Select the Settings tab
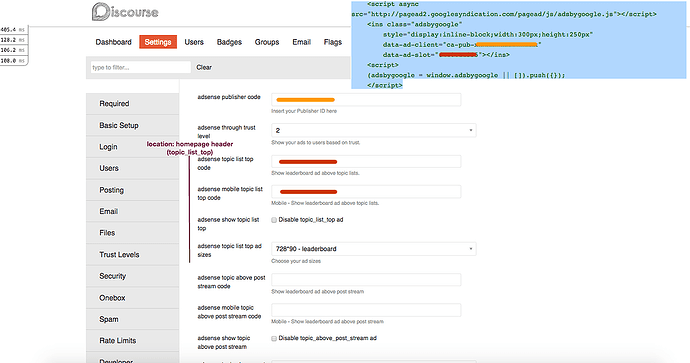The image size is (690, 363). click(158, 42)
